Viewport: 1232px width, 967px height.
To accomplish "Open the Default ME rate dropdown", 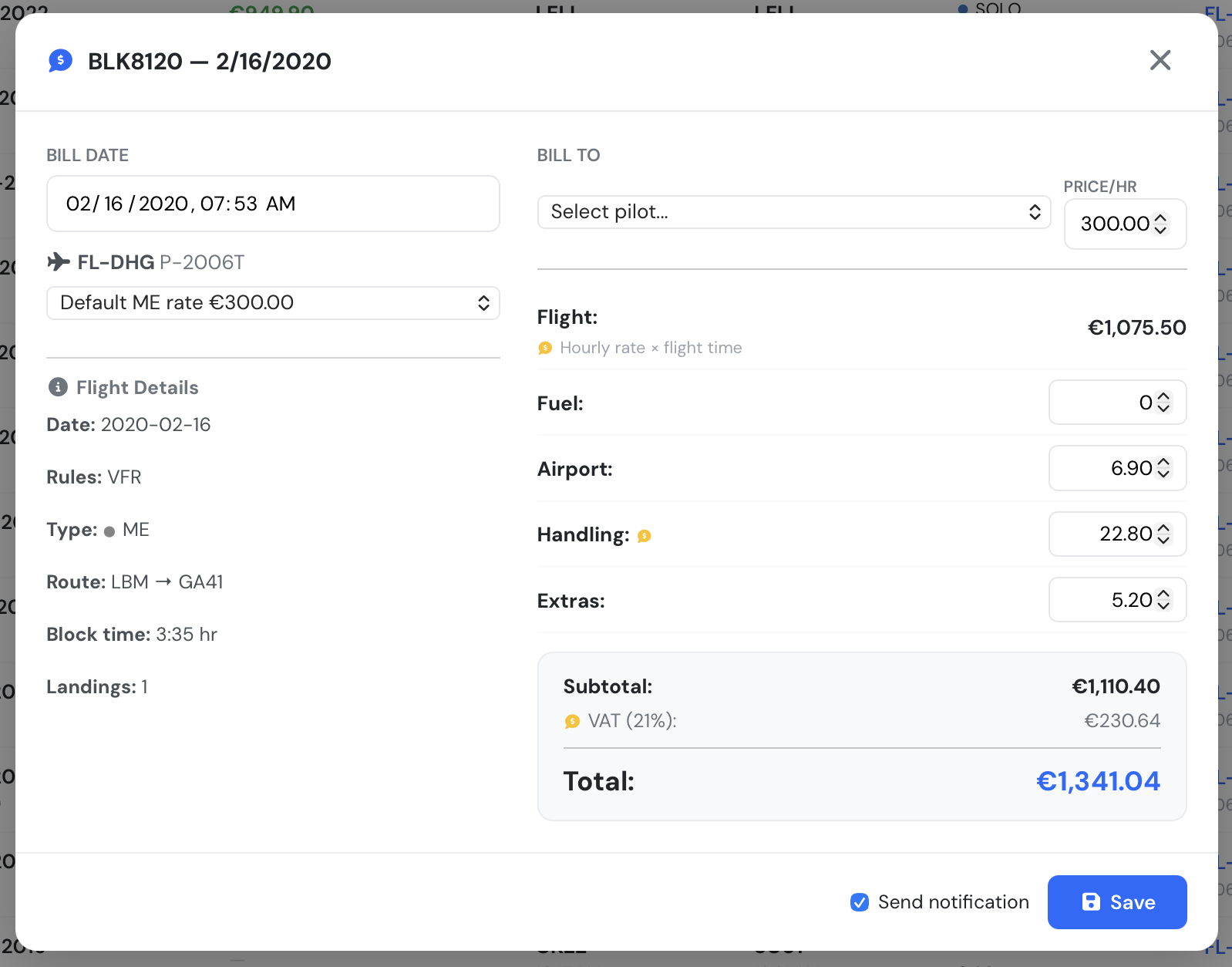I will (273, 303).
